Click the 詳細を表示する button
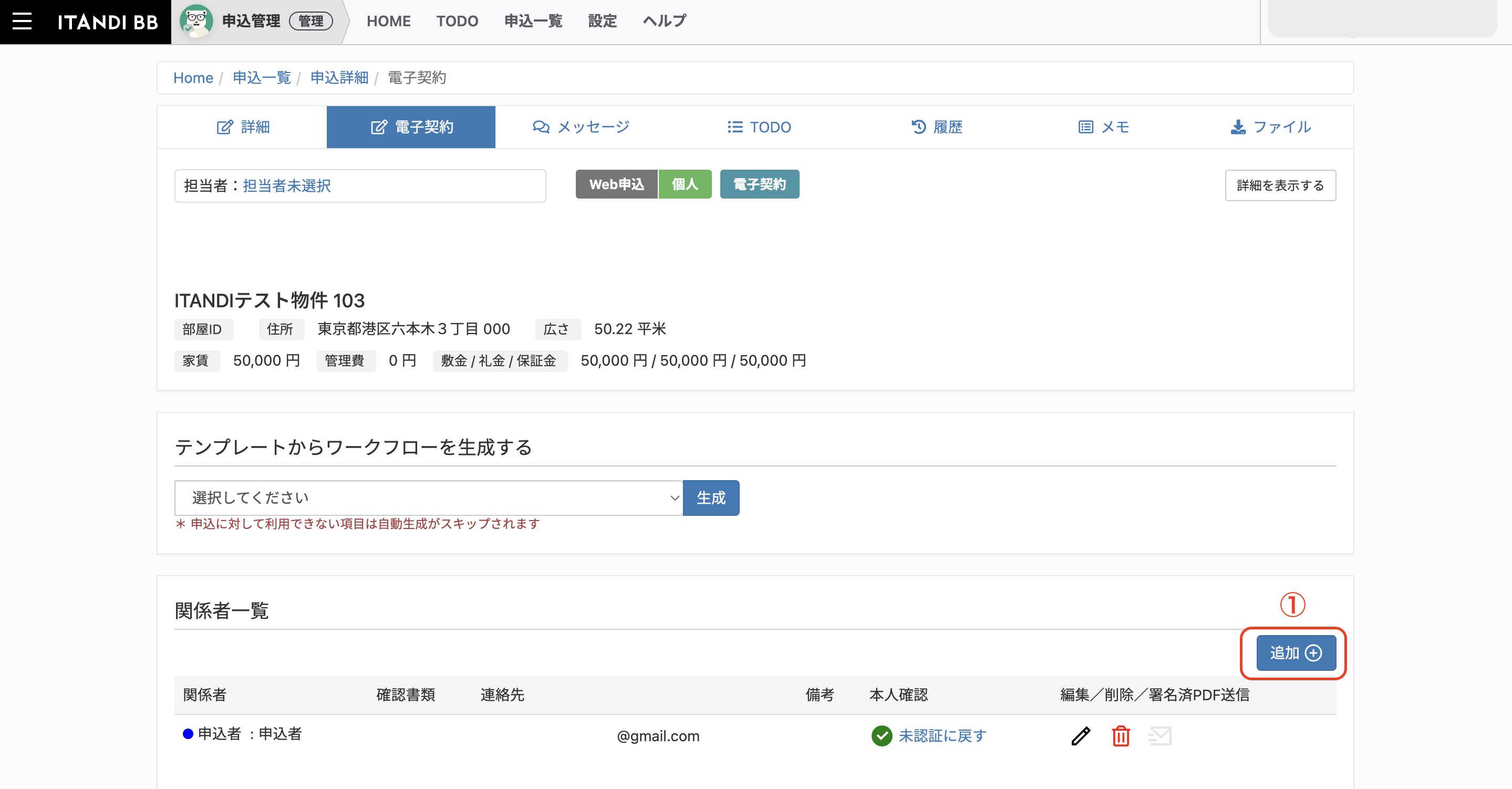Screen dimensions: 1512x789 coord(1280,185)
